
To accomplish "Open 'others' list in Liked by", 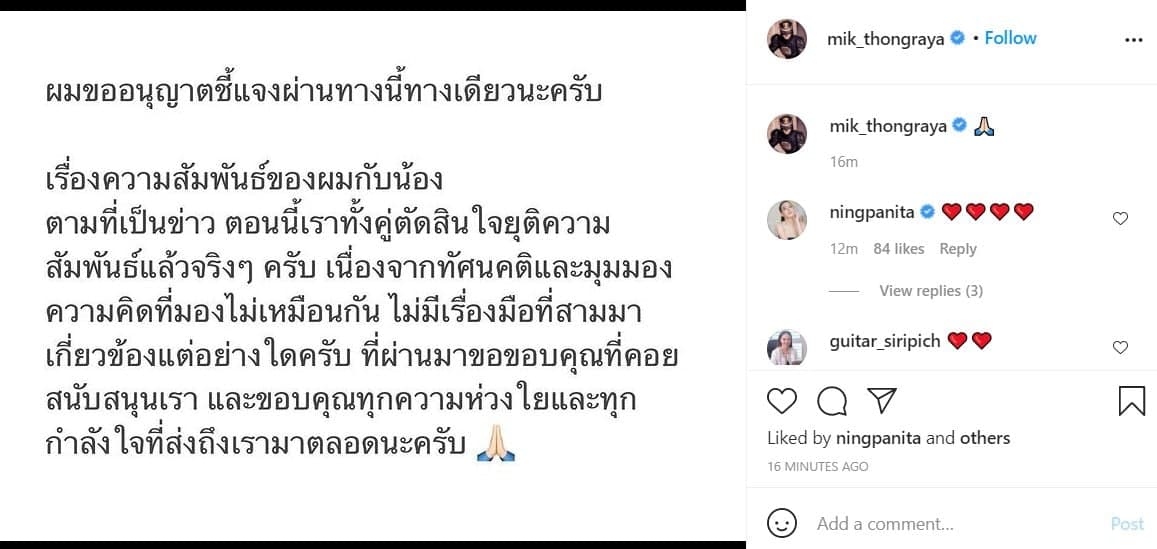I will pyautogui.click(x=984, y=438).
